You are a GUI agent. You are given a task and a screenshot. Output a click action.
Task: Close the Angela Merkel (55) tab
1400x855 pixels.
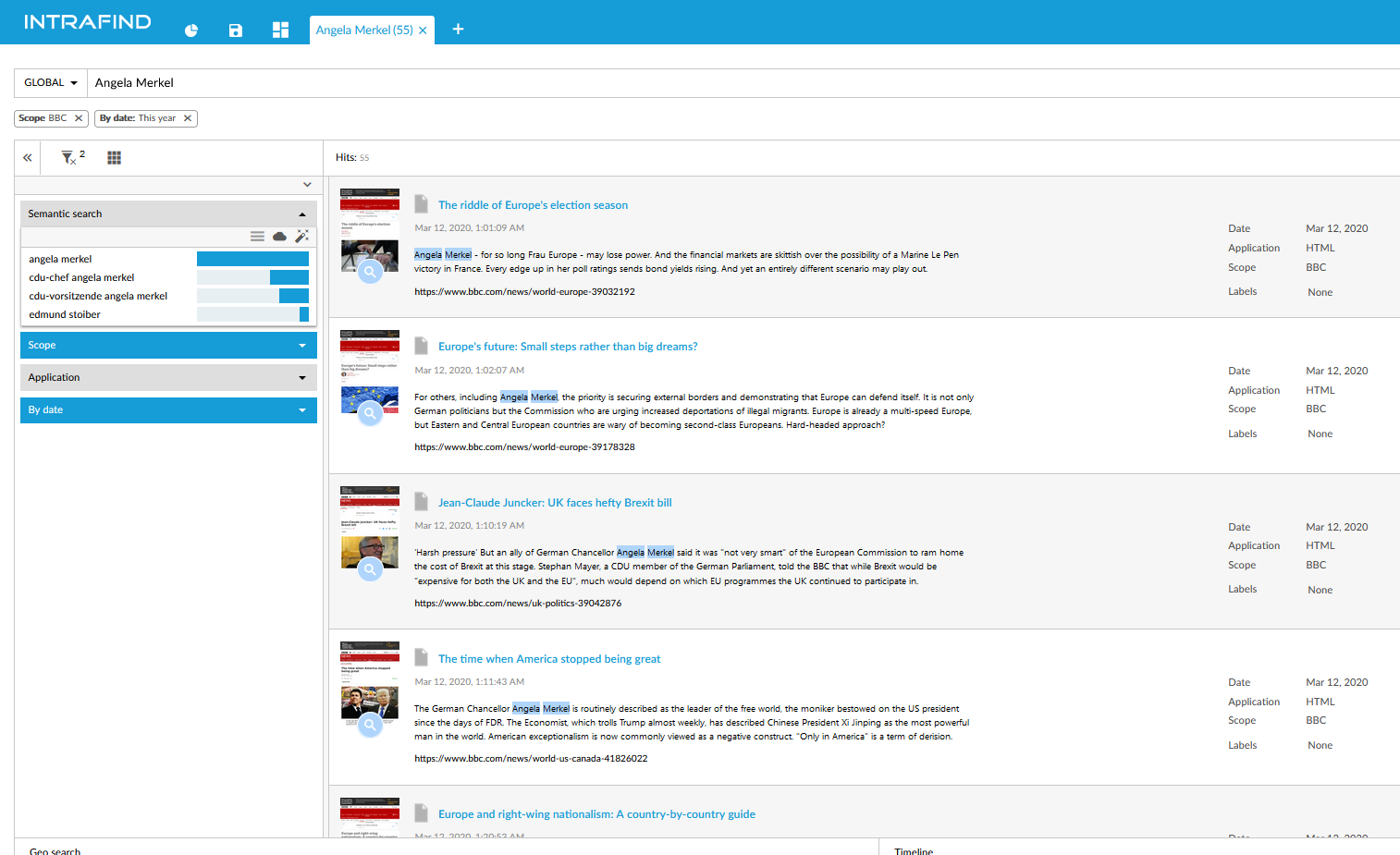click(x=423, y=31)
